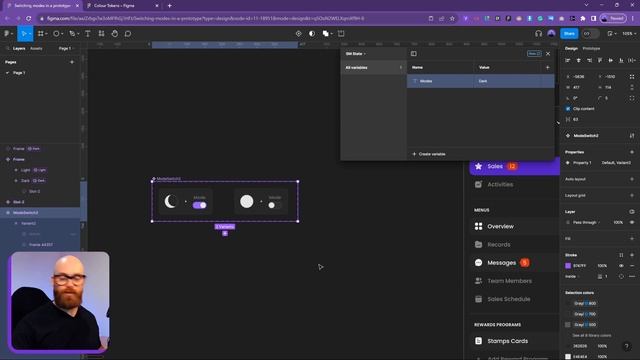Image resolution: width=640 pixels, height=360 pixels.
Task: Add auto layout with plus icon
Action: (632, 179)
